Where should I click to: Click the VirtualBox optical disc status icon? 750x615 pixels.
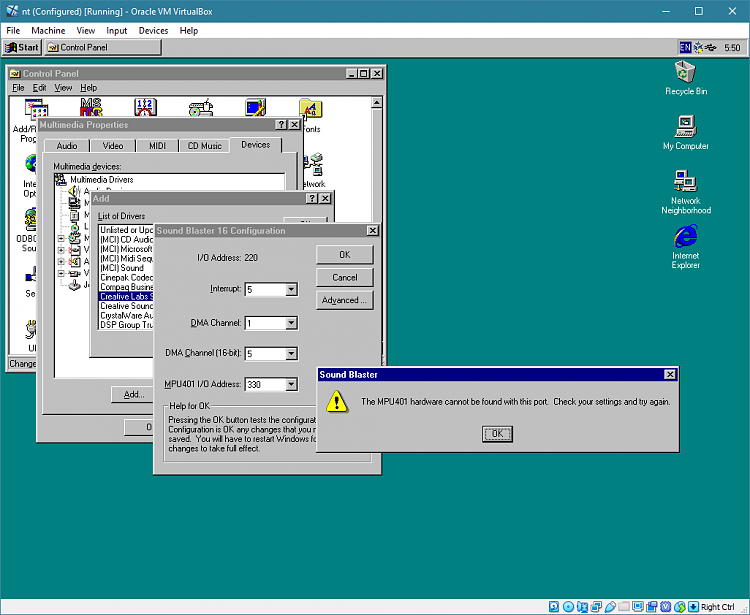click(x=568, y=607)
